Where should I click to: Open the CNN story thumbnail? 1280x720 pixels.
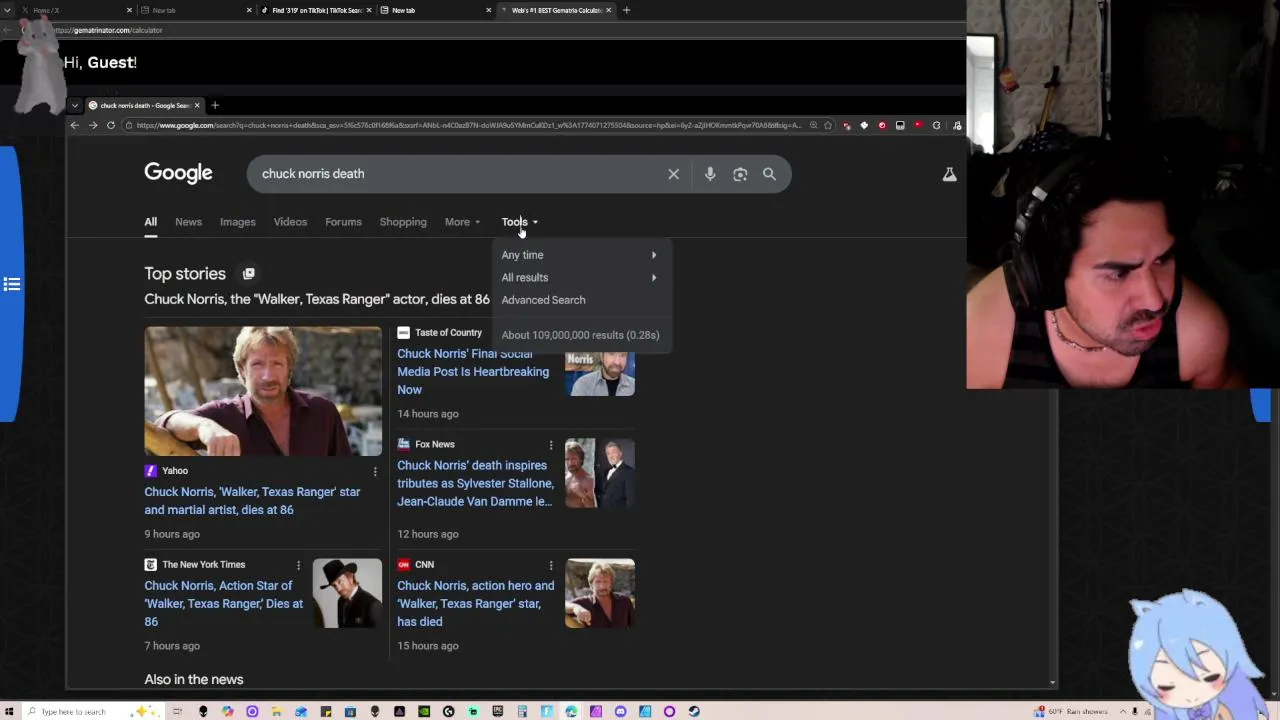point(600,593)
